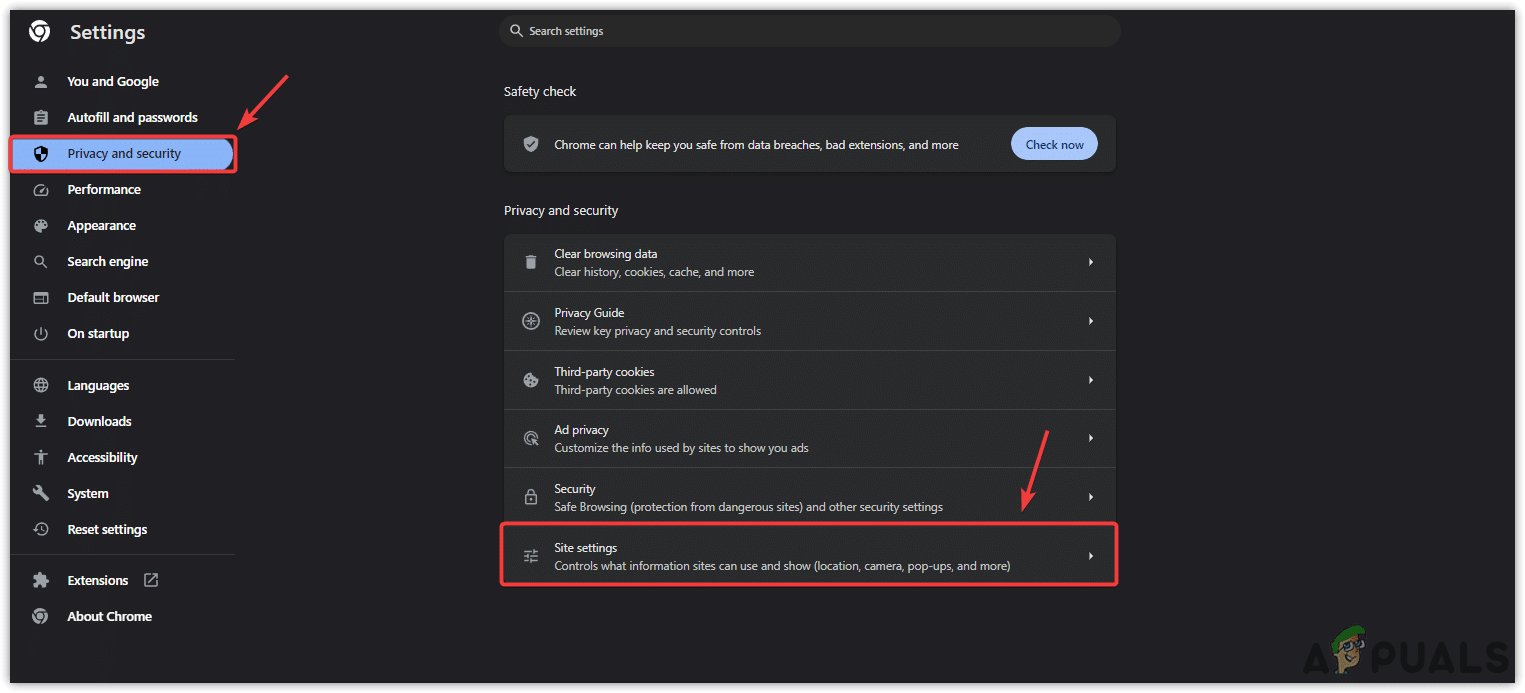This screenshot has height=693, width=1525.
Task: Open Reset settings in the sidebar
Action: pos(107,530)
